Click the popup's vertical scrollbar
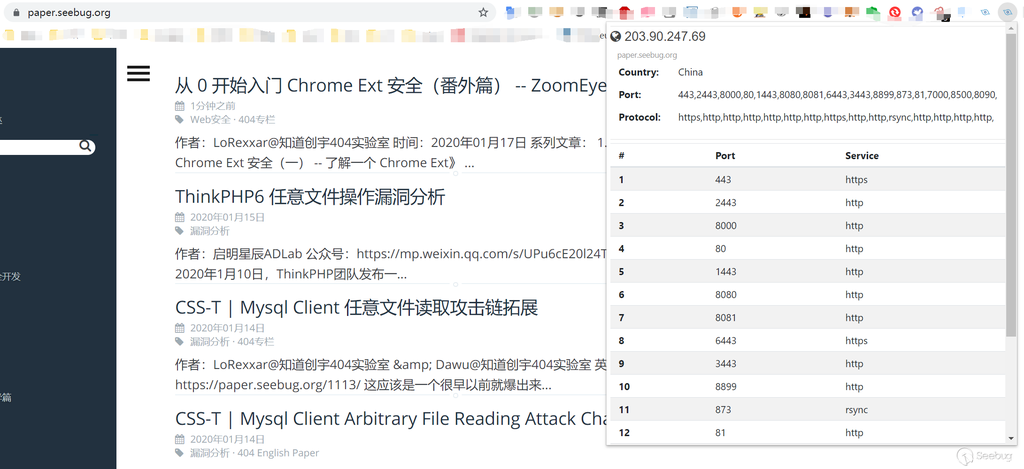 click(1011, 250)
